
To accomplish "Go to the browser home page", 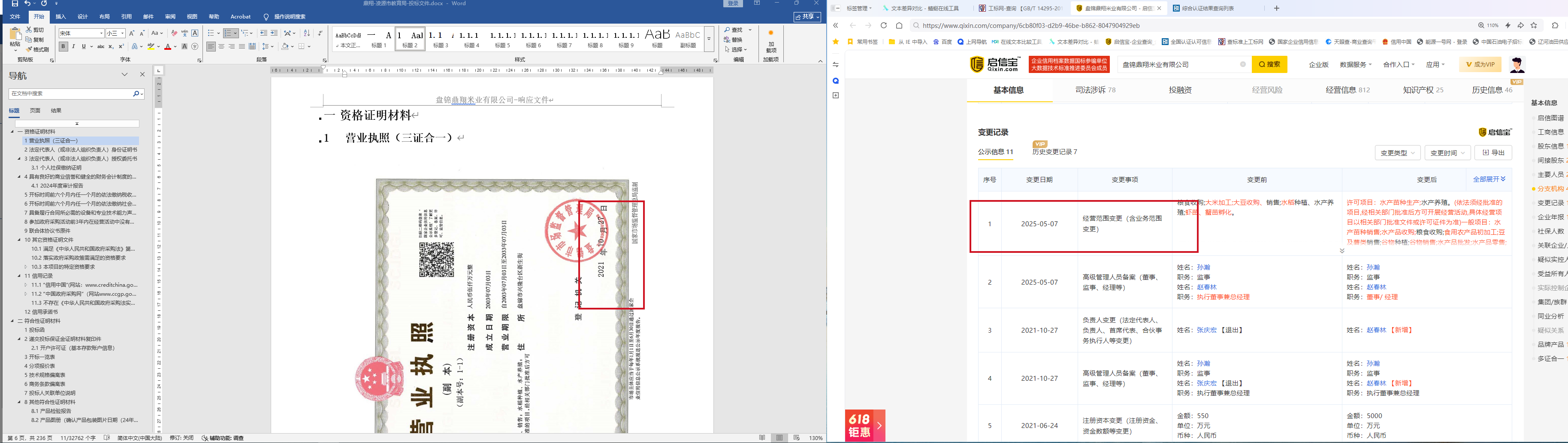I will click(x=899, y=26).
